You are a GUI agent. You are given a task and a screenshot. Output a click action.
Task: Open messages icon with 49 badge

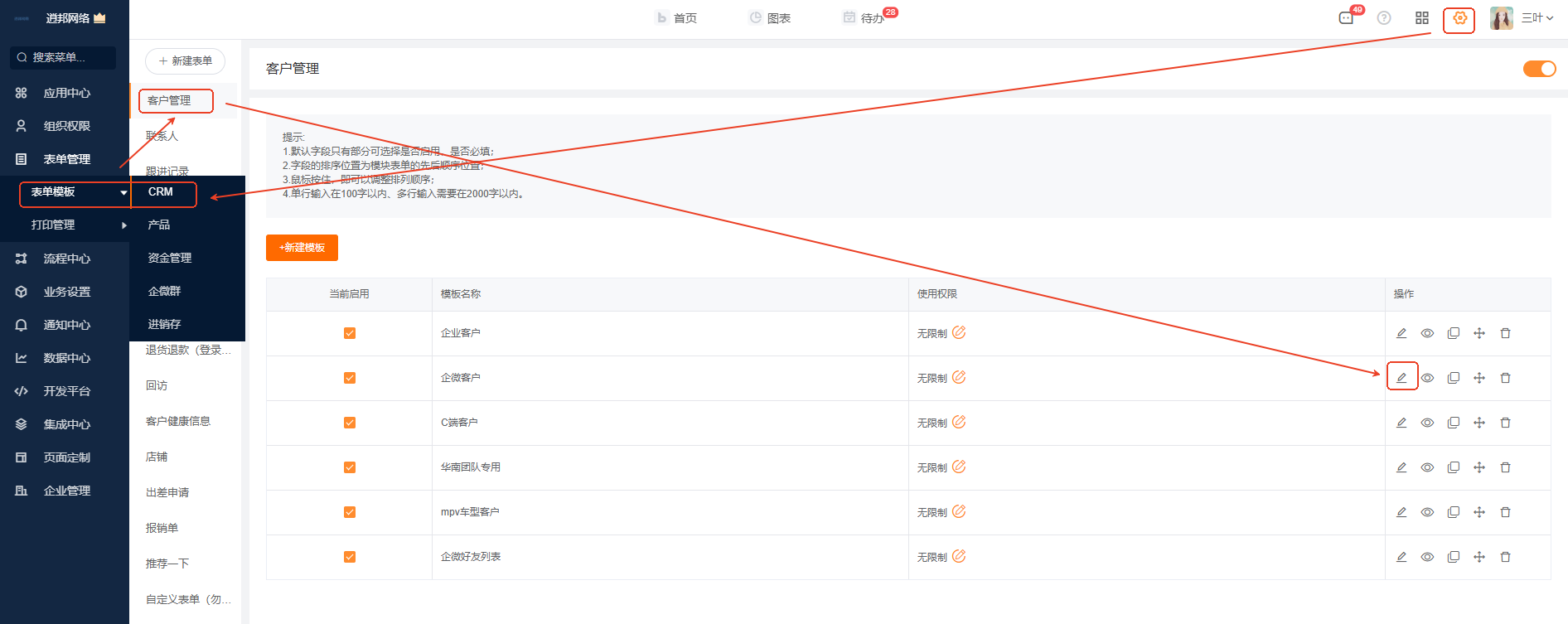pyautogui.click(x=1347, y=18)
